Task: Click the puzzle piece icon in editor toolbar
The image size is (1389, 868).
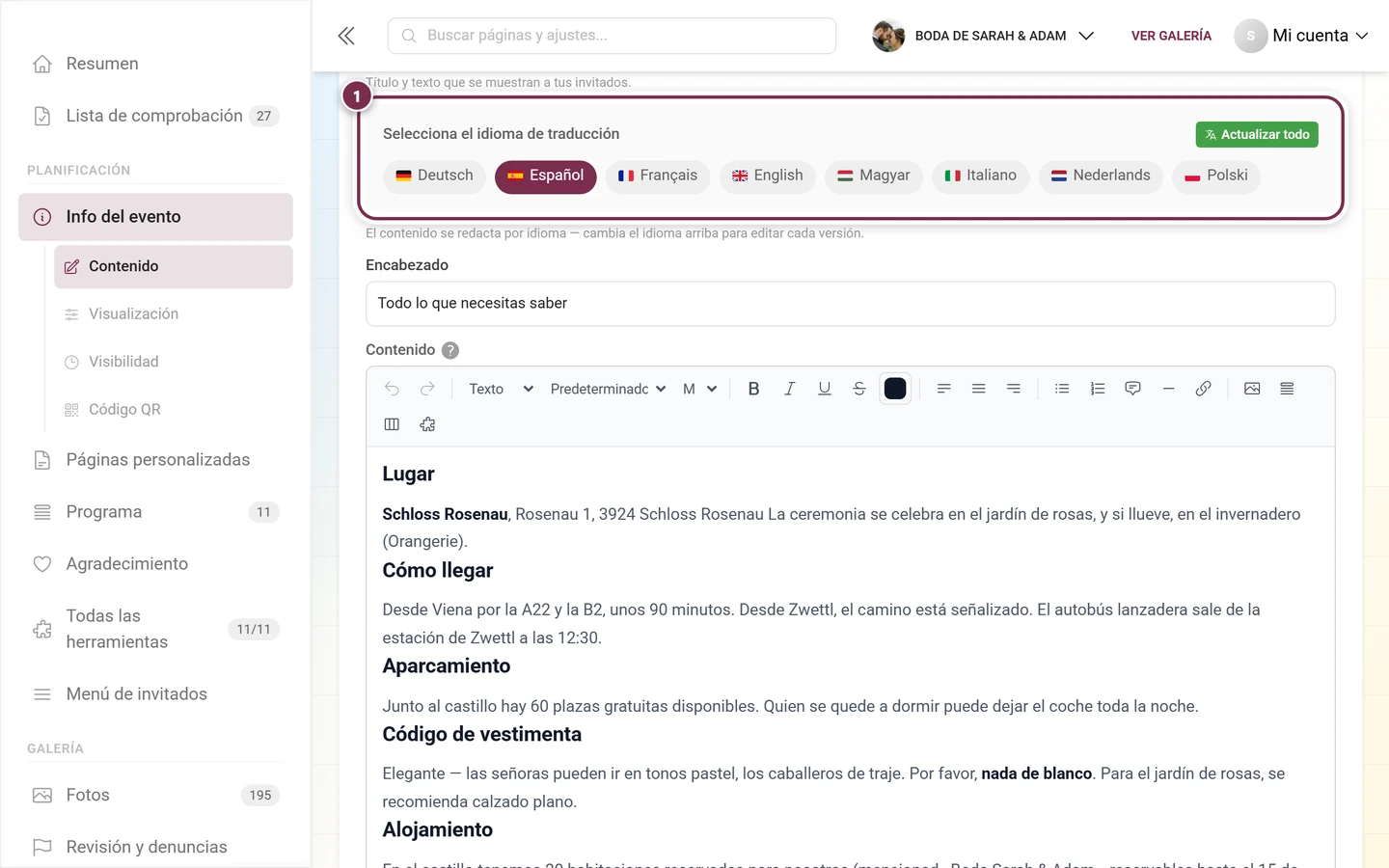Action: tap(427, 424)
